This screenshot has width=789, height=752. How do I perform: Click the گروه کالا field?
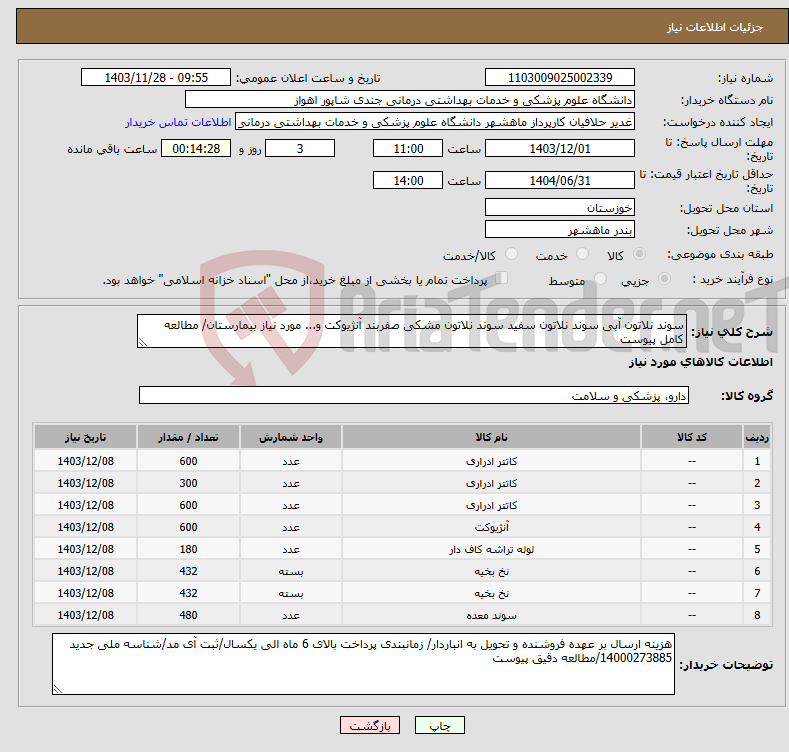(x=414, y=396)
